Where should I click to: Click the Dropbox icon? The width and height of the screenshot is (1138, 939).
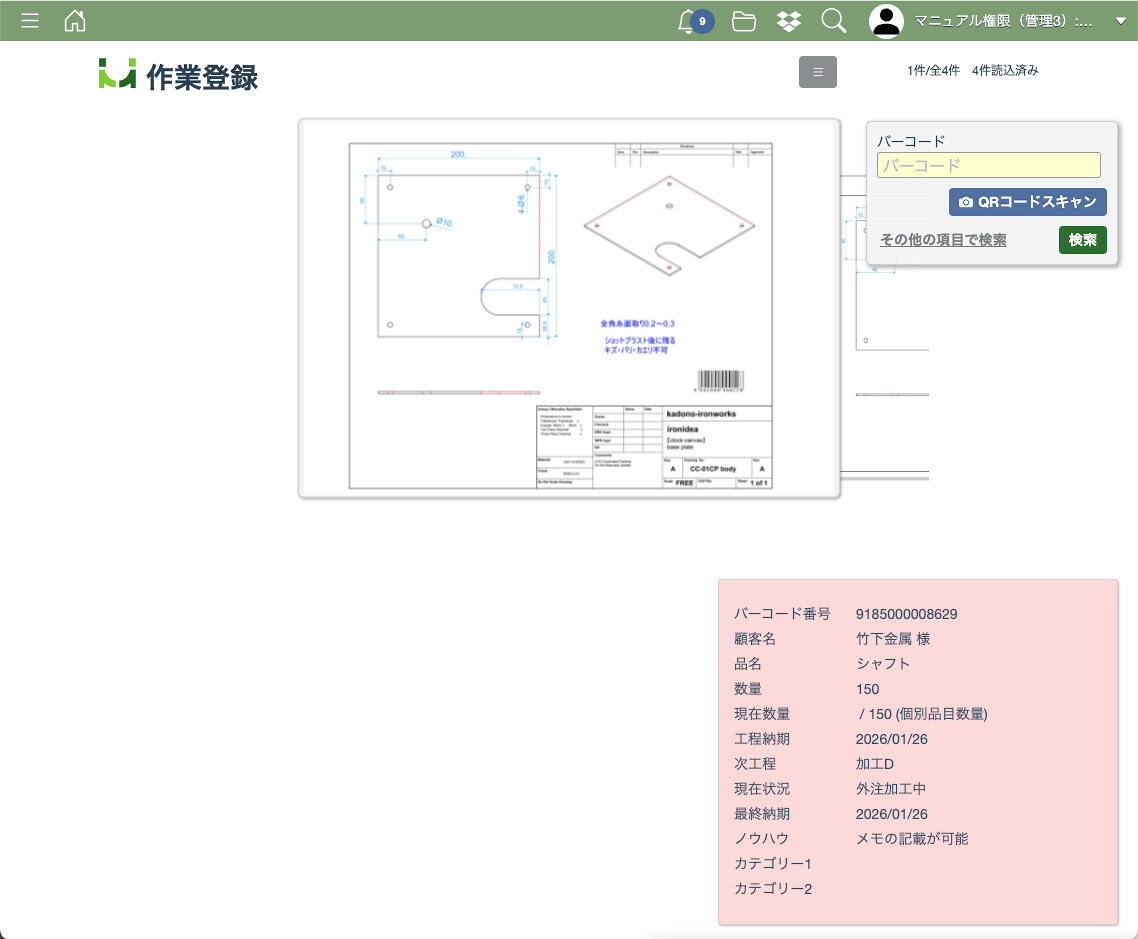click(x=789, y=21)
